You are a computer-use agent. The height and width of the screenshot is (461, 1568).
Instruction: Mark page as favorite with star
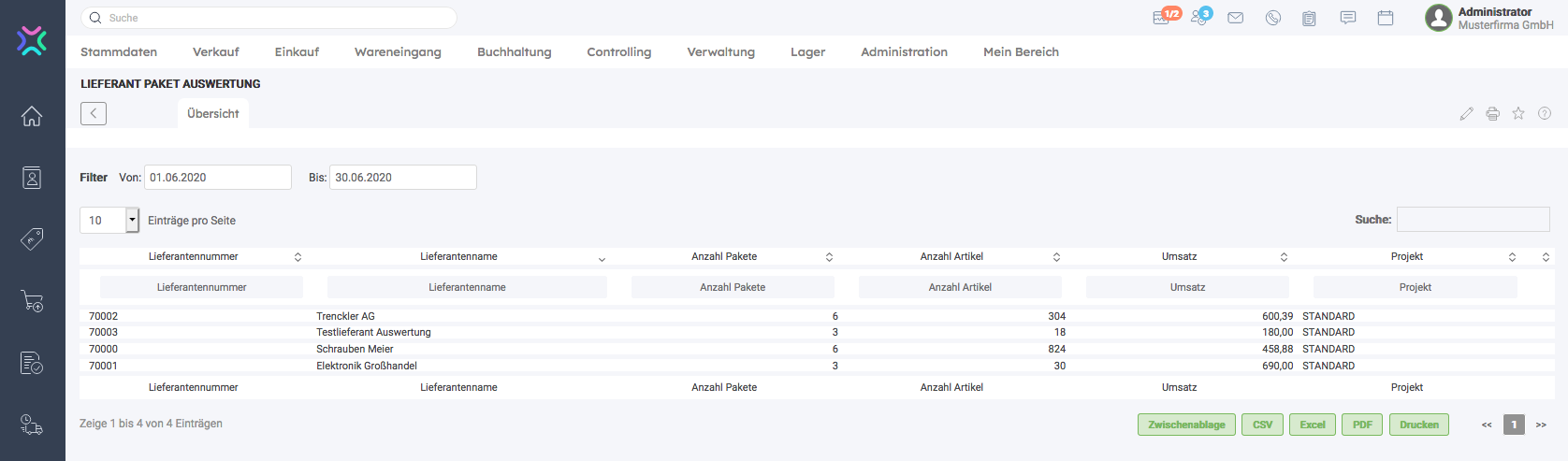coord(1518,113)
